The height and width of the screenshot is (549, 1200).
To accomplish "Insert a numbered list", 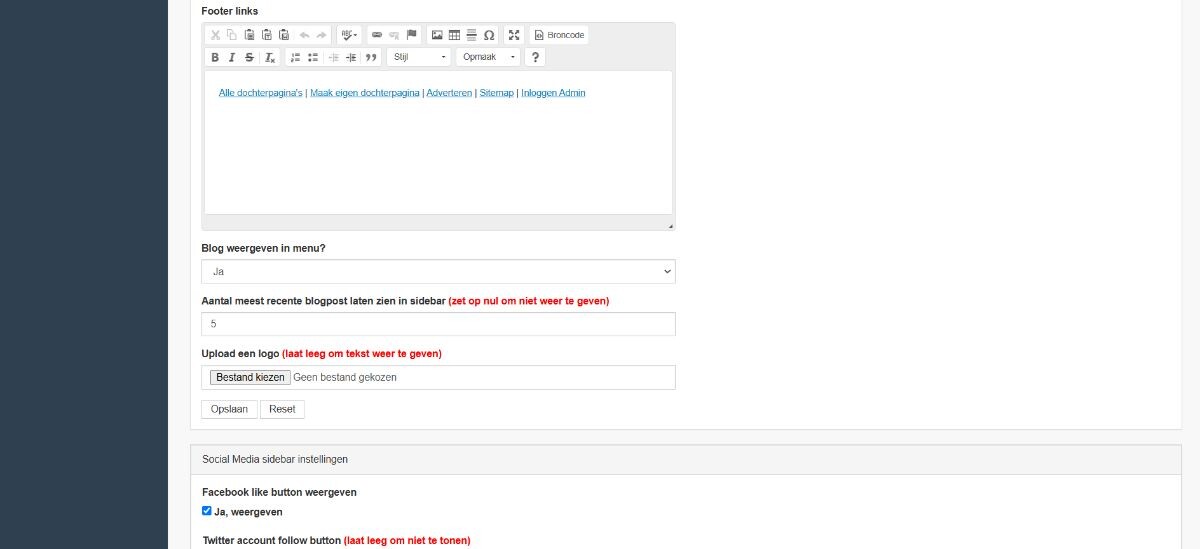I will click(x=295, y=58).
